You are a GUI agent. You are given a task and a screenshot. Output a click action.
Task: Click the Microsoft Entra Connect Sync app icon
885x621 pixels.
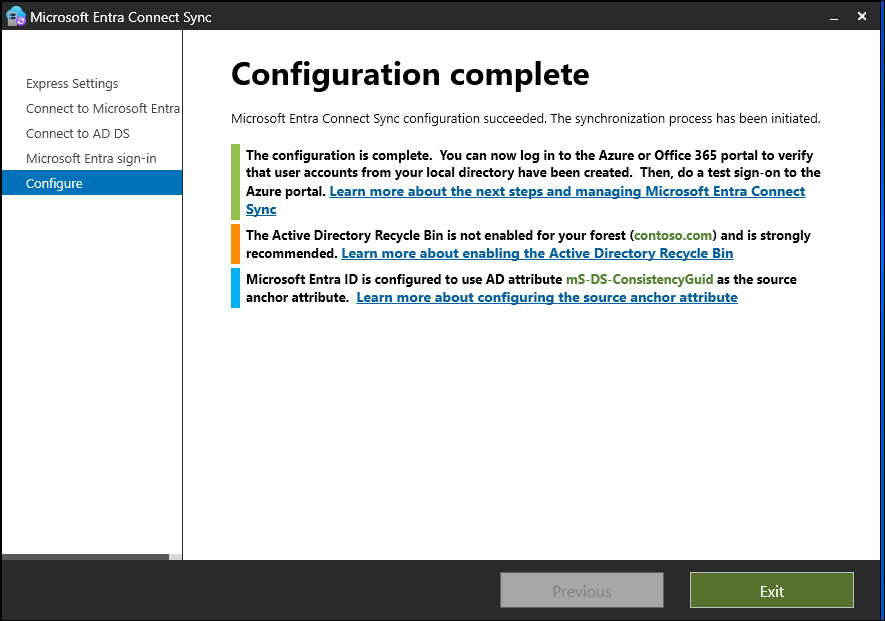coord(15,16)
